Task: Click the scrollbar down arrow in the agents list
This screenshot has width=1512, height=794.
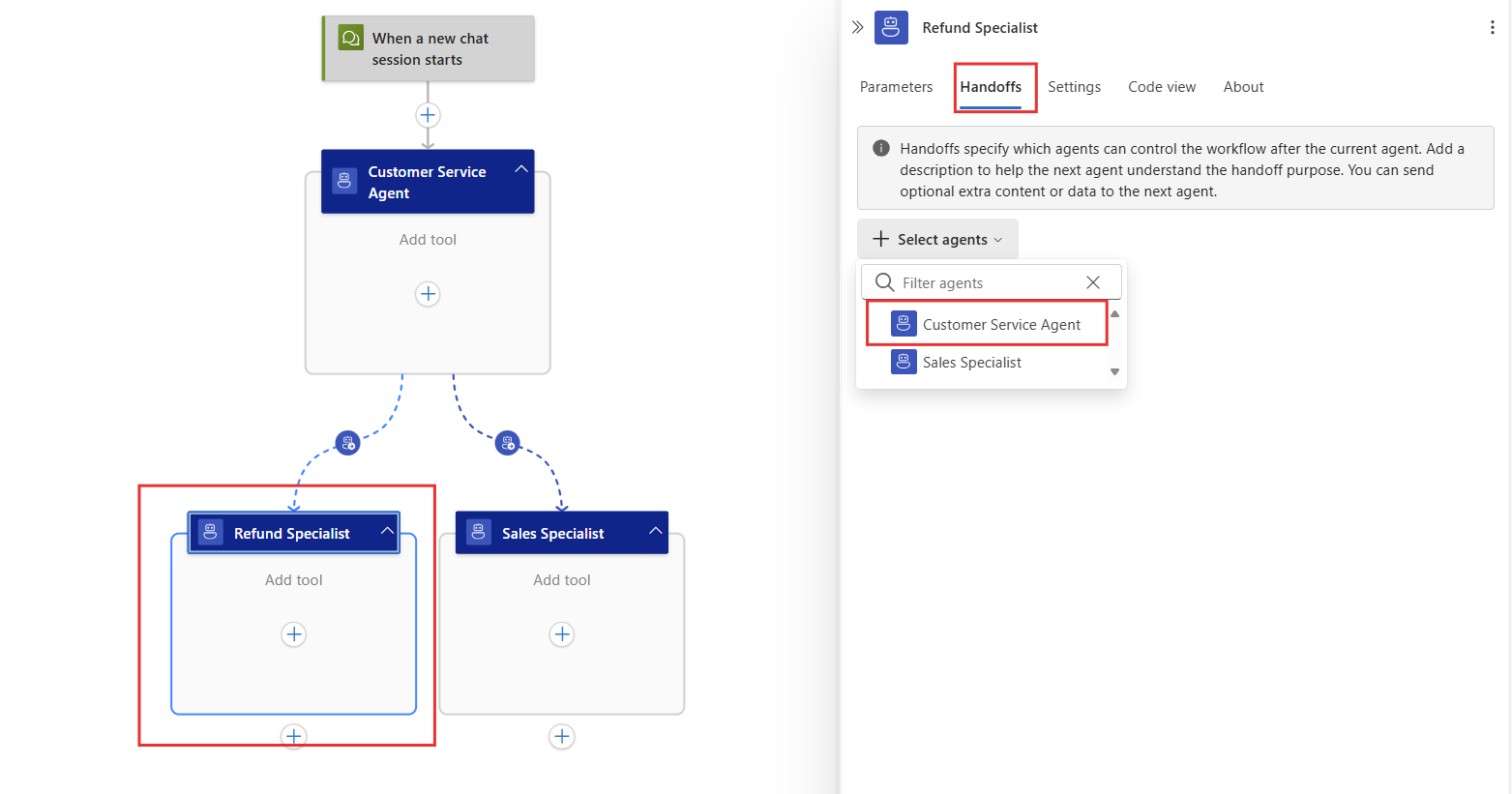Action: [1113, 370]
